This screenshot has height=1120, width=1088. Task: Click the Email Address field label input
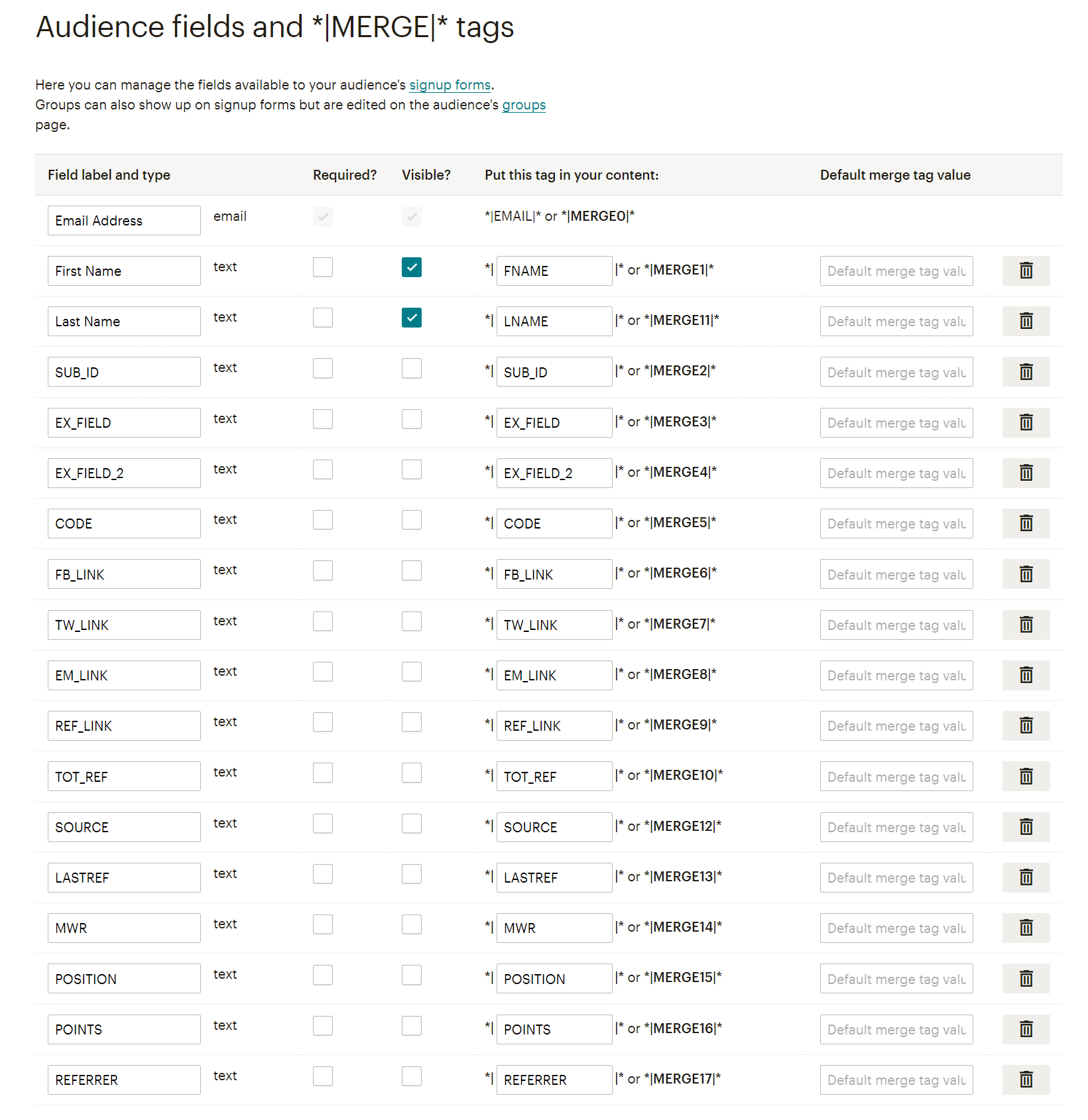click(124, 220)
